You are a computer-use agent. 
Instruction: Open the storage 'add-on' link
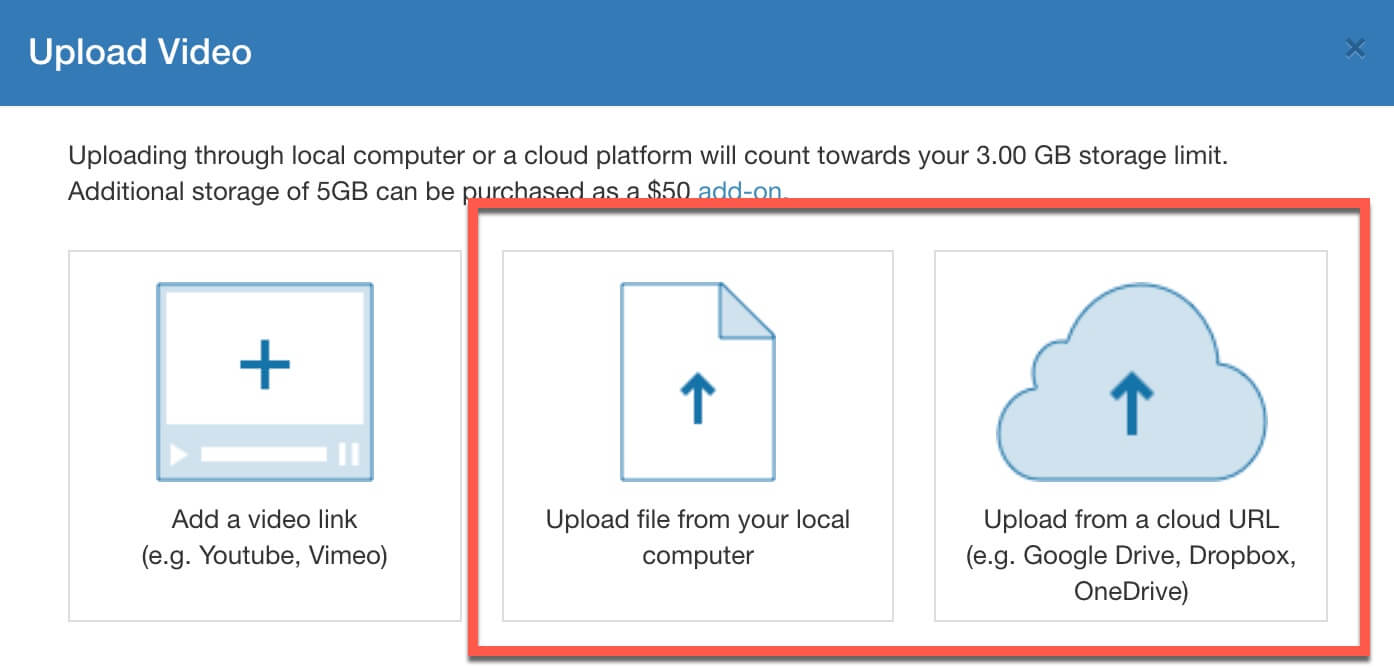tap(740, 191)
